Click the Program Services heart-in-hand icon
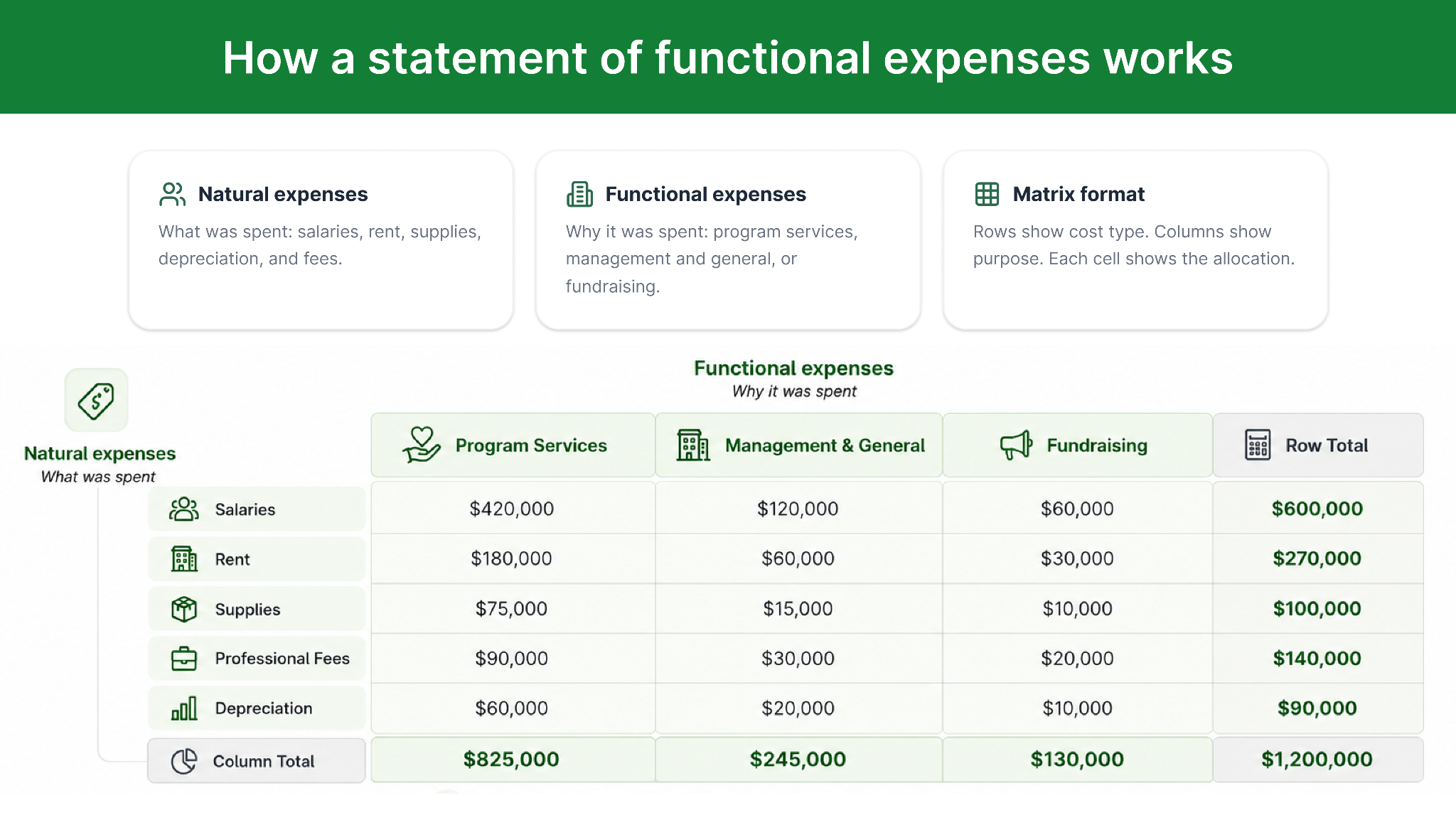 421,445
